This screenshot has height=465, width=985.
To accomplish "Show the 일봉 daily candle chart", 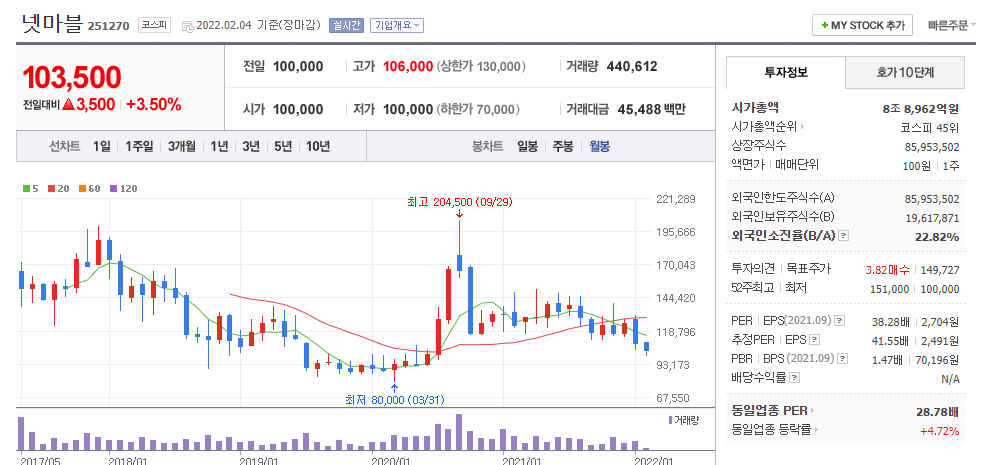I will click(x=528, y=146).
